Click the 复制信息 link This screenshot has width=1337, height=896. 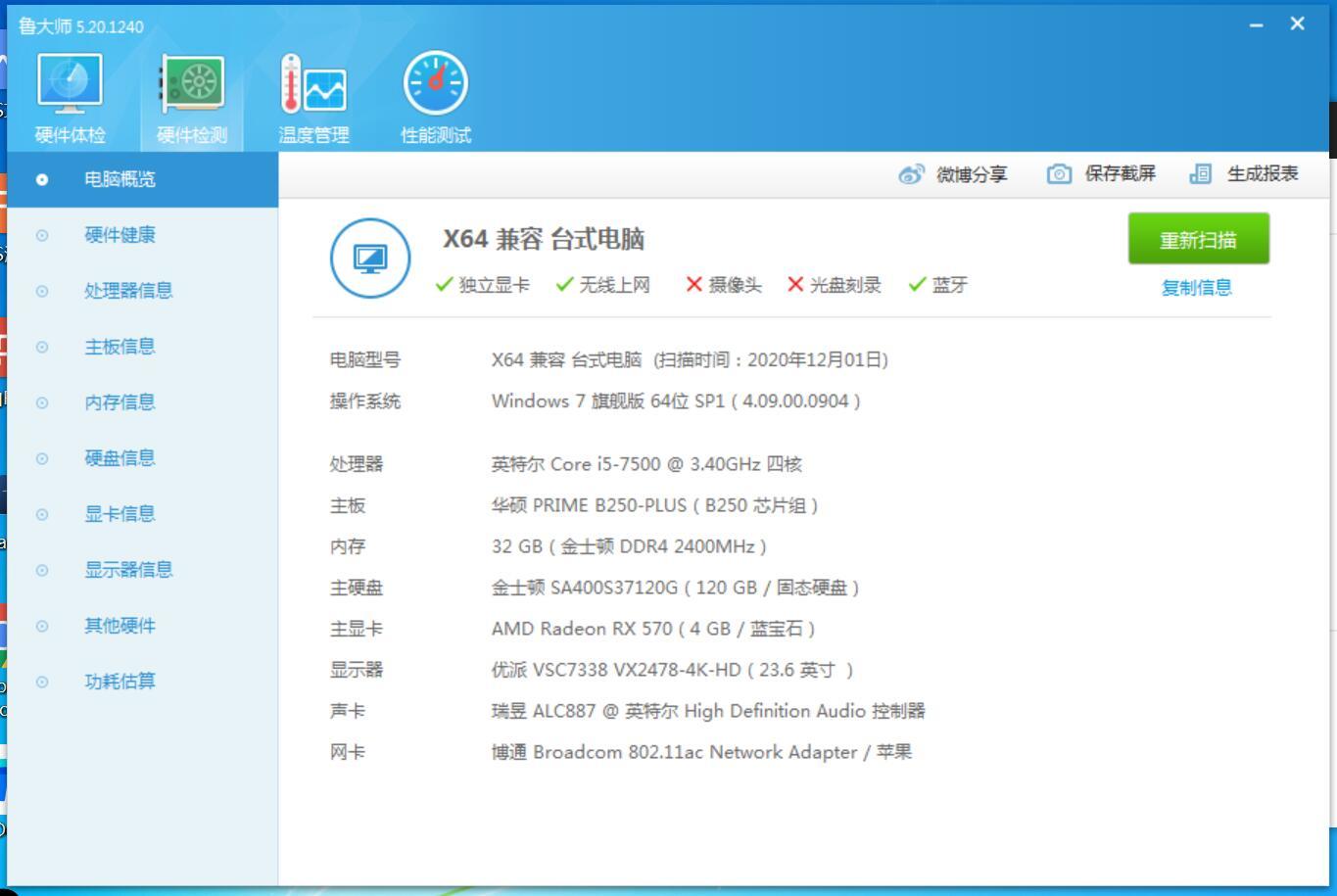(x=1197, y=288)
